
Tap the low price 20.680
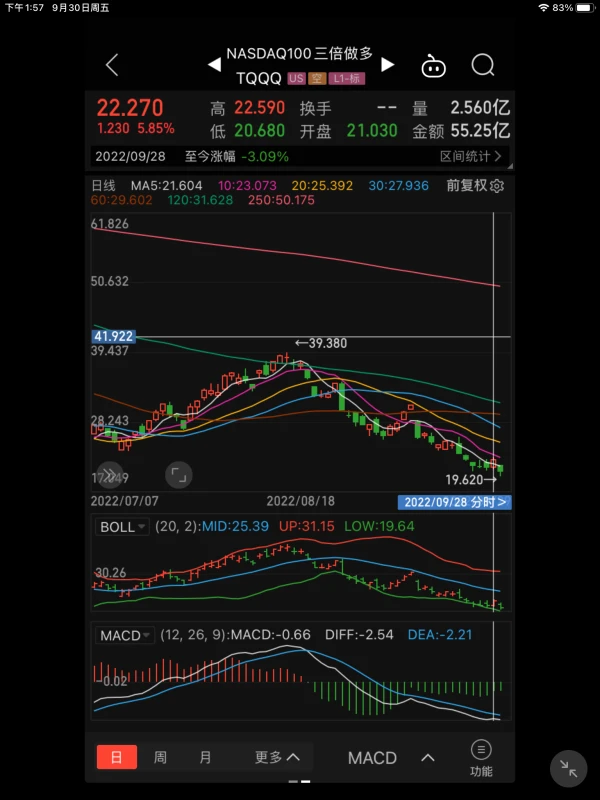(x=259, y=131)
